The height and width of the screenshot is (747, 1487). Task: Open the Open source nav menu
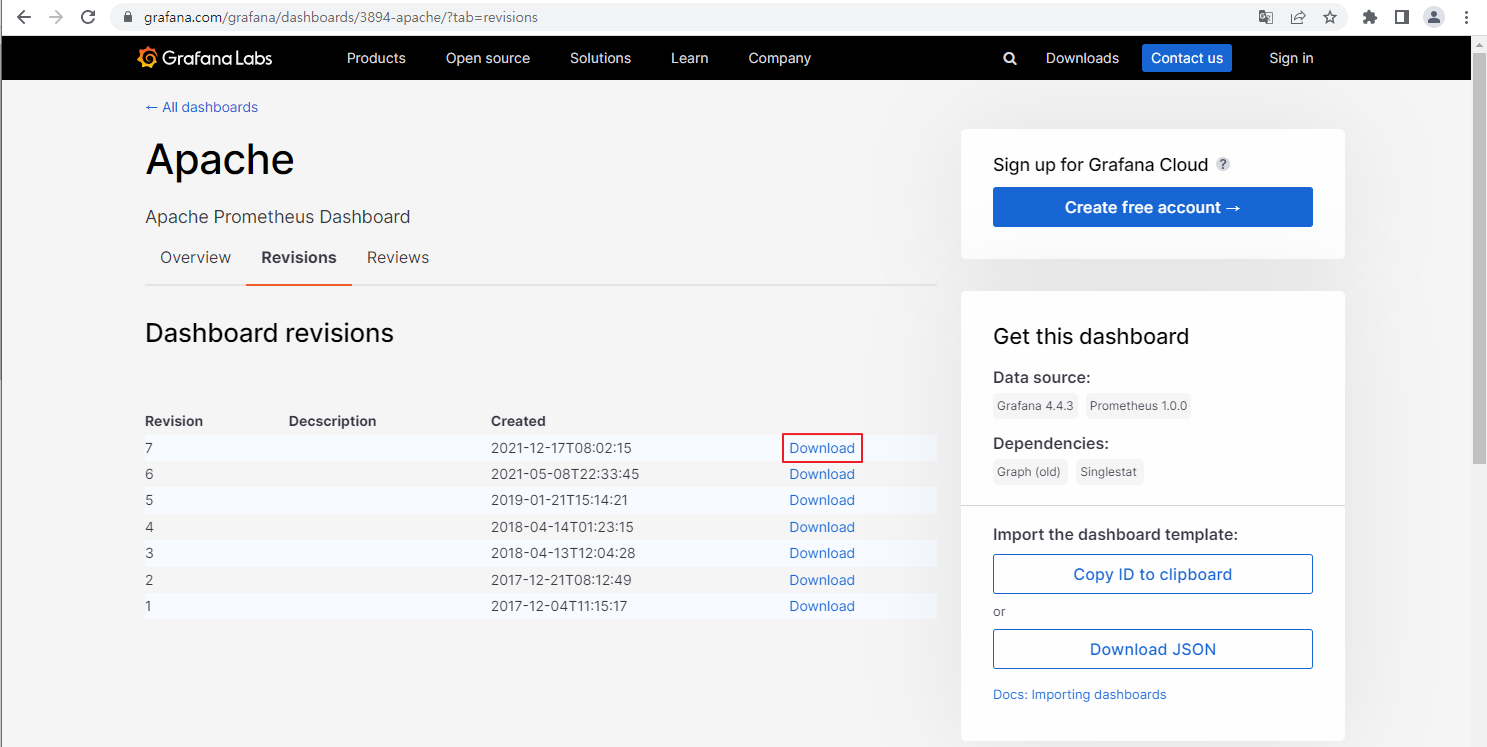(x=488, y=58)
